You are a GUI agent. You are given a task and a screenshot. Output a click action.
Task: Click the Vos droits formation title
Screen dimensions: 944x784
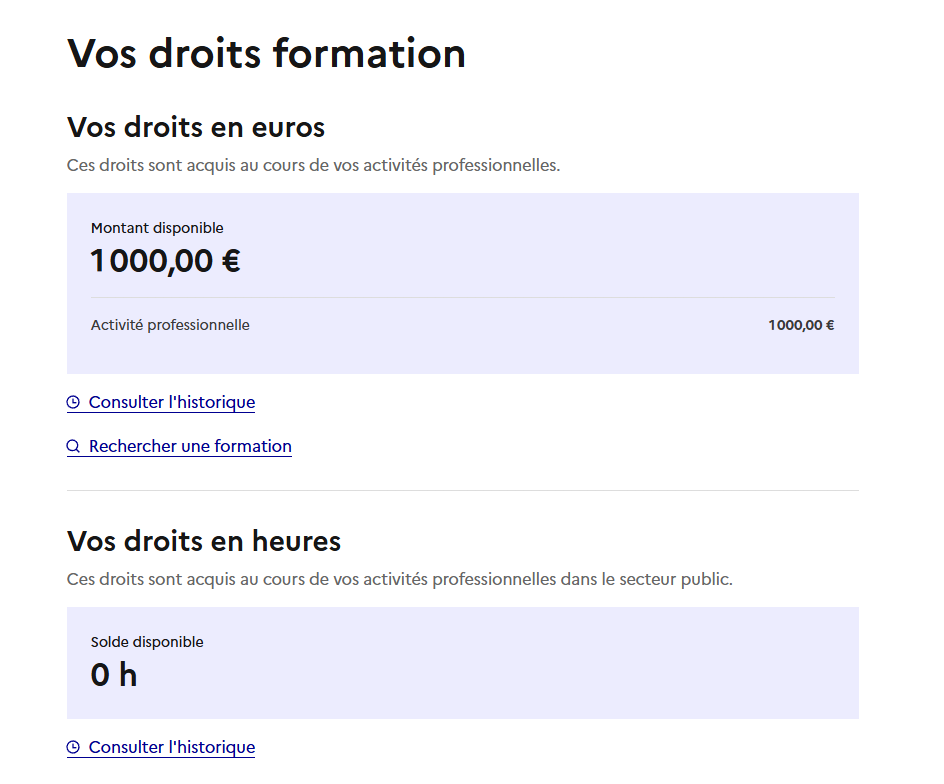pos(266,54)
